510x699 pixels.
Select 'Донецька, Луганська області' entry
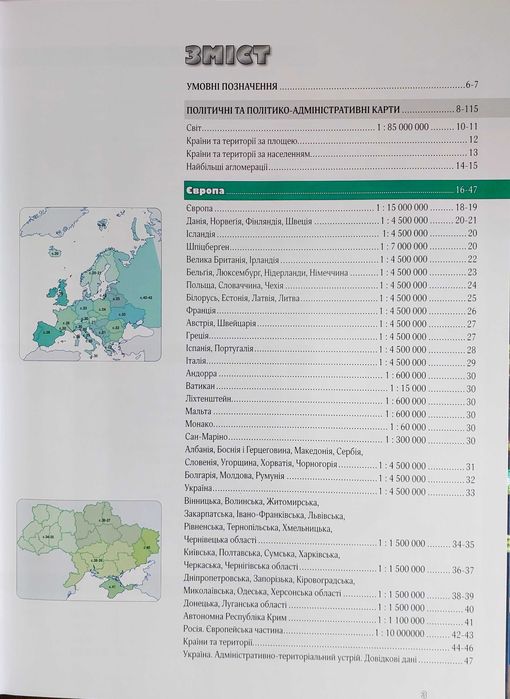[x=329, y=608]
